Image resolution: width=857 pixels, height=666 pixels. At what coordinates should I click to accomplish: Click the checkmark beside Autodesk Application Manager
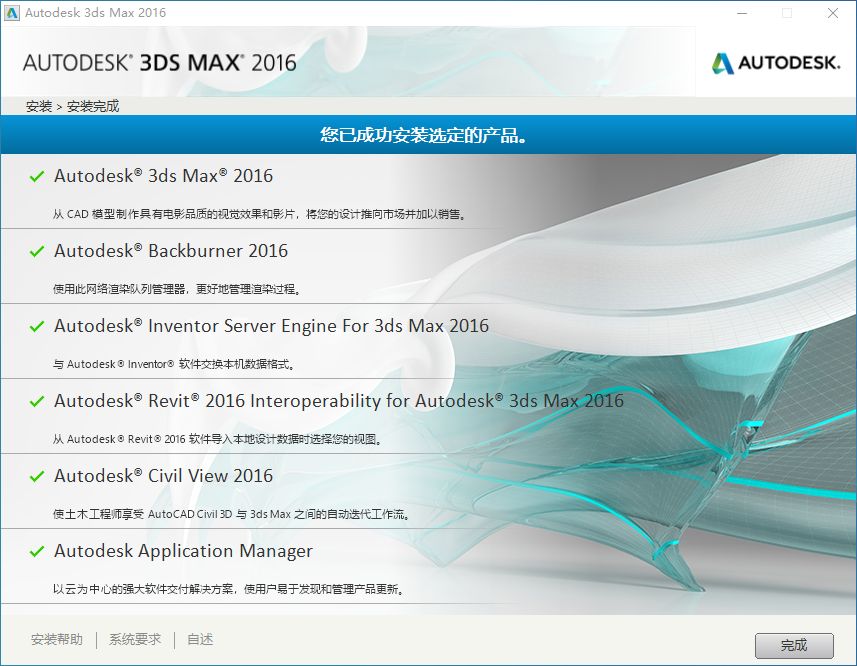point(37,551)
